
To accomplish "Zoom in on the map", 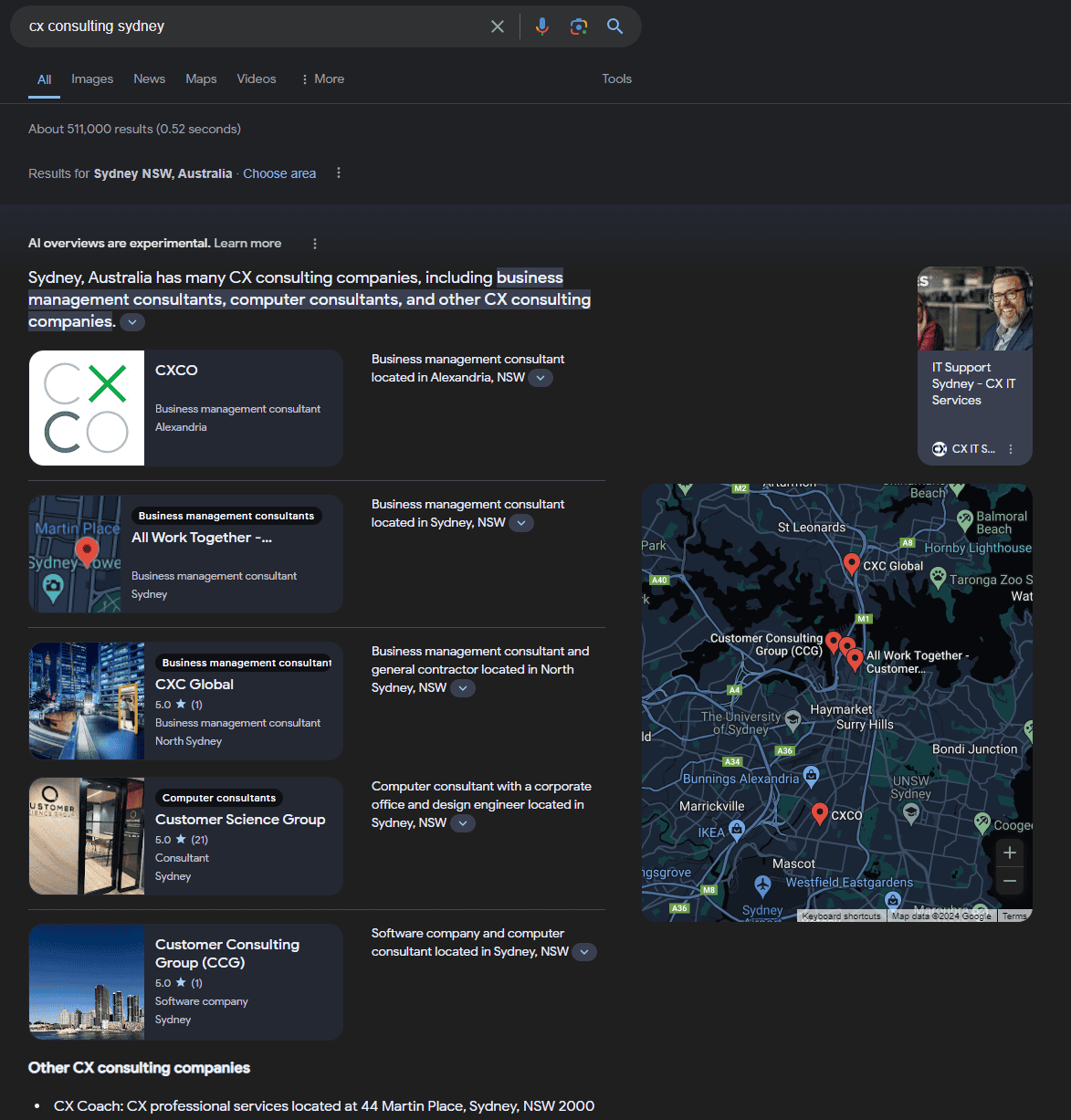I will [1009, 853].
